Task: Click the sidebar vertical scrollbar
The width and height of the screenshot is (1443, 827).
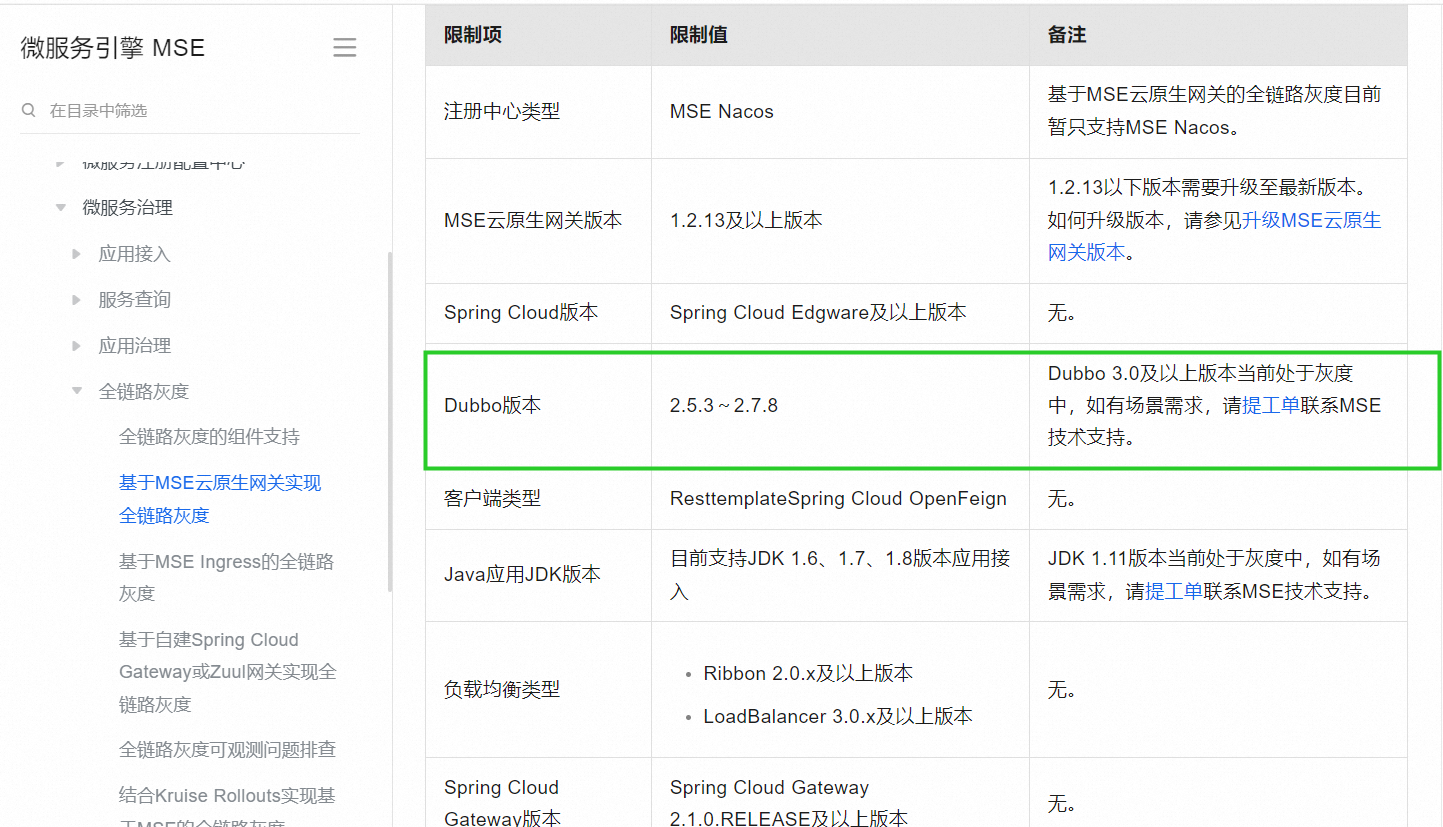Action: pos(389,420)
